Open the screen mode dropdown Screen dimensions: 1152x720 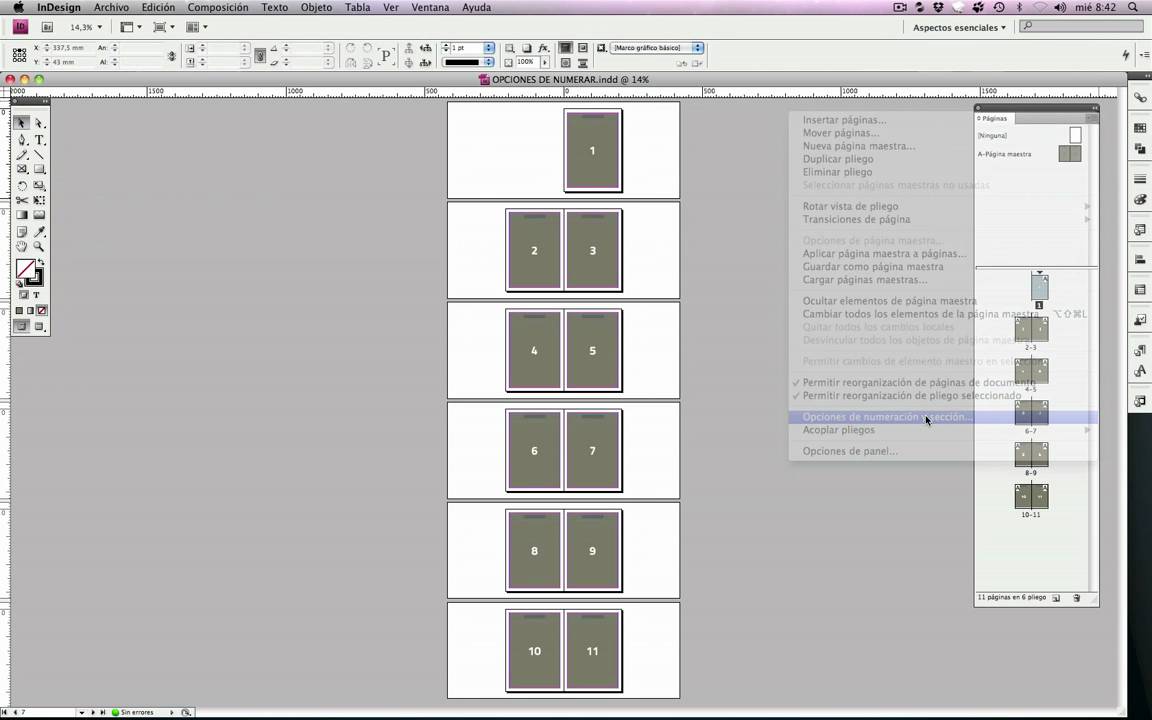click(163, 27)
